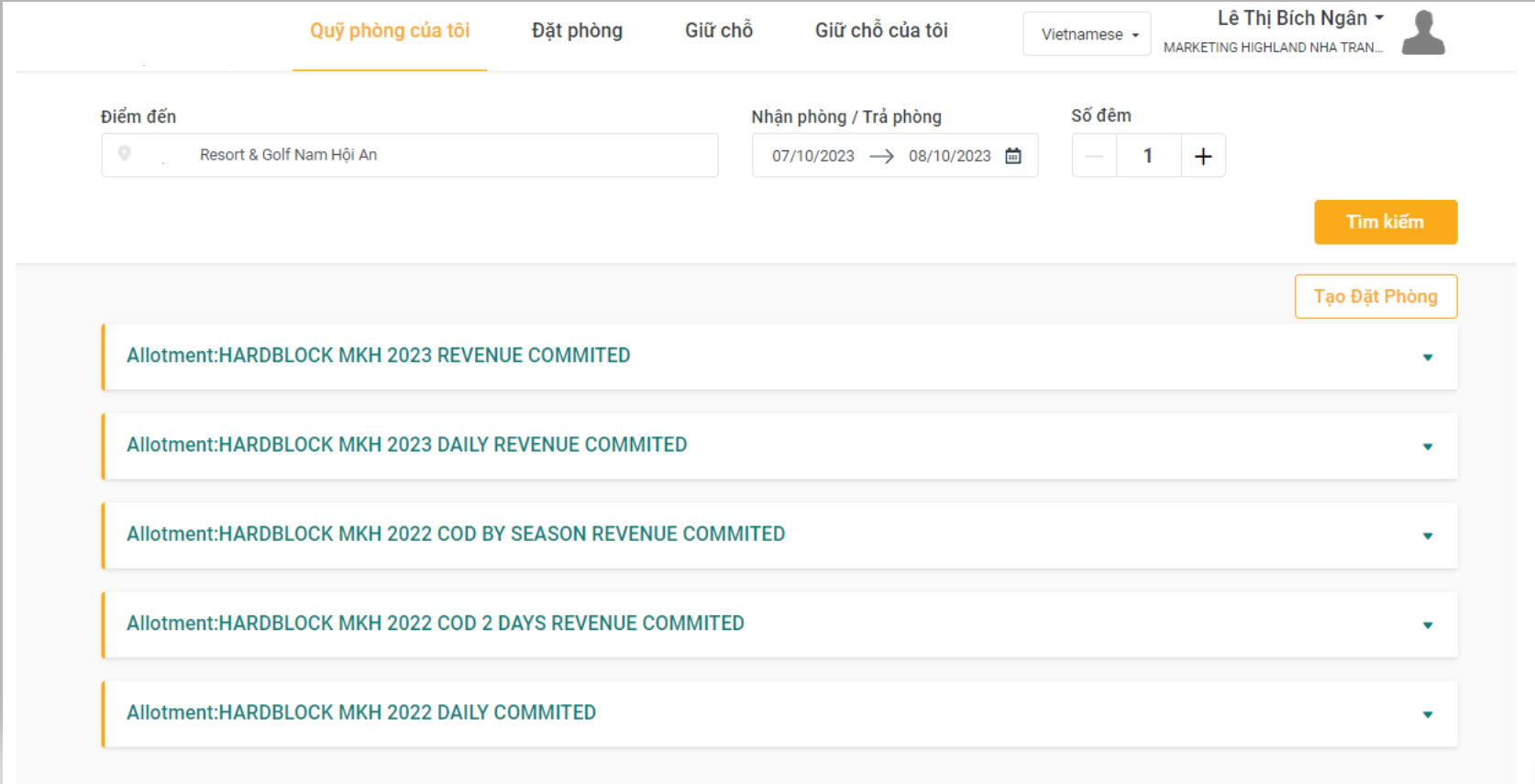Decrease number of nights with minus
Screen dimensions: 1535x784
pyautogui.click(x=1094, y=156)
